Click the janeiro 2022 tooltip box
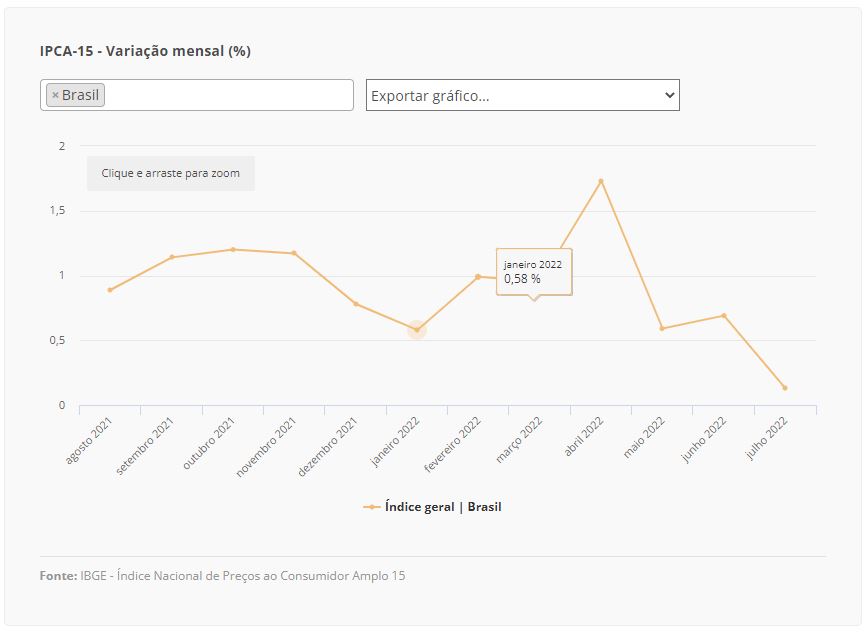 coord(534,272)
